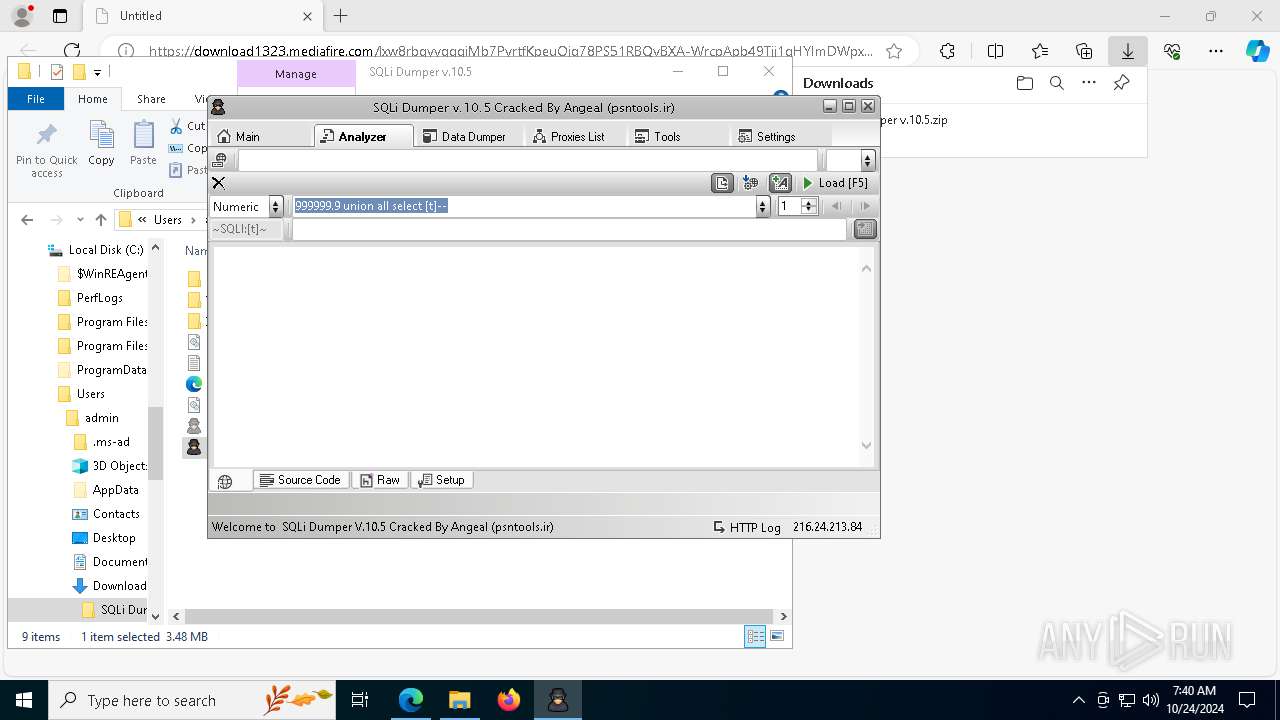Click the next arrow beside the stepper
Screen dimensions: 1280x720
[865, 207]
